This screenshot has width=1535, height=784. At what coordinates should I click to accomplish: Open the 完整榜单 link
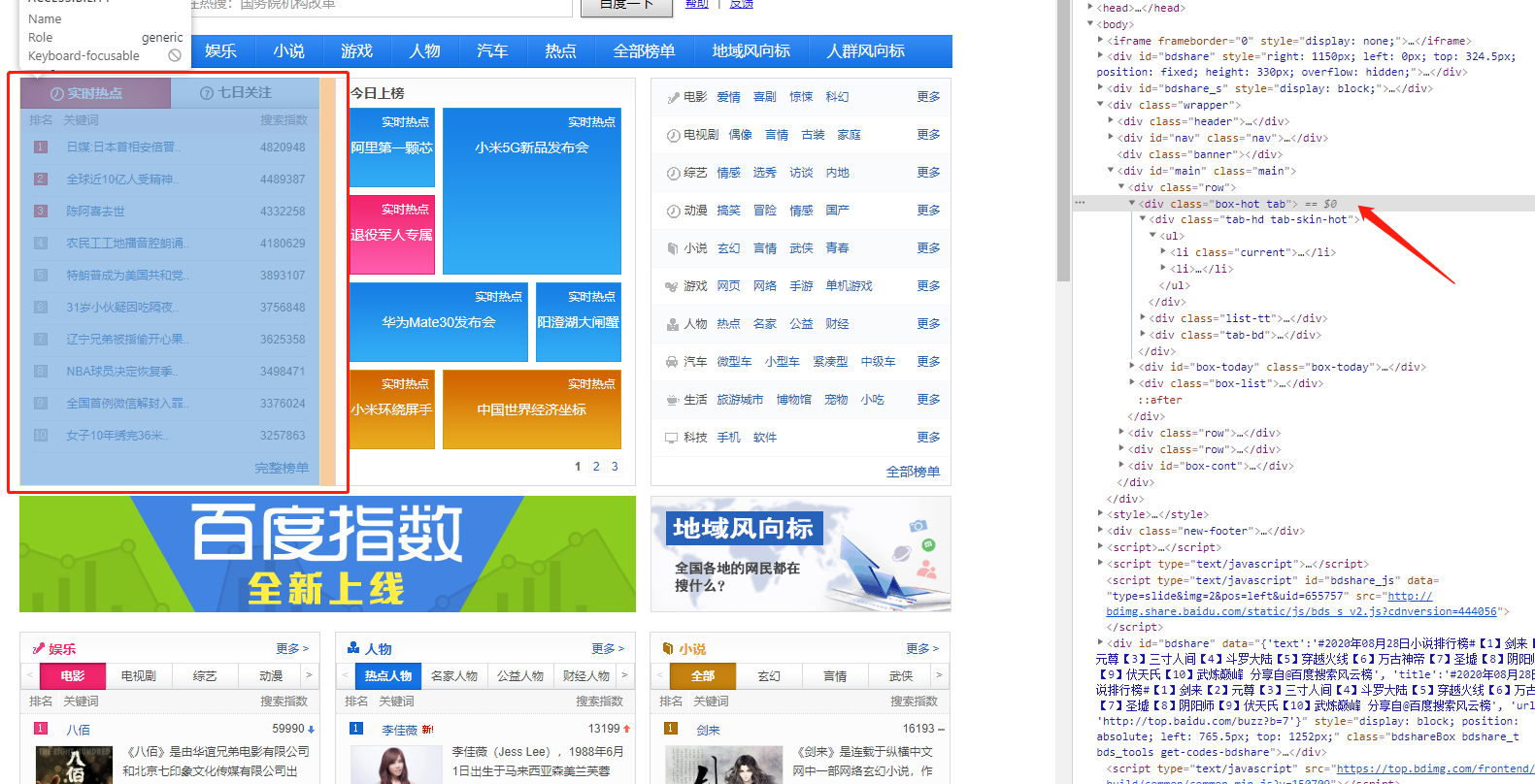coord(282,468)
